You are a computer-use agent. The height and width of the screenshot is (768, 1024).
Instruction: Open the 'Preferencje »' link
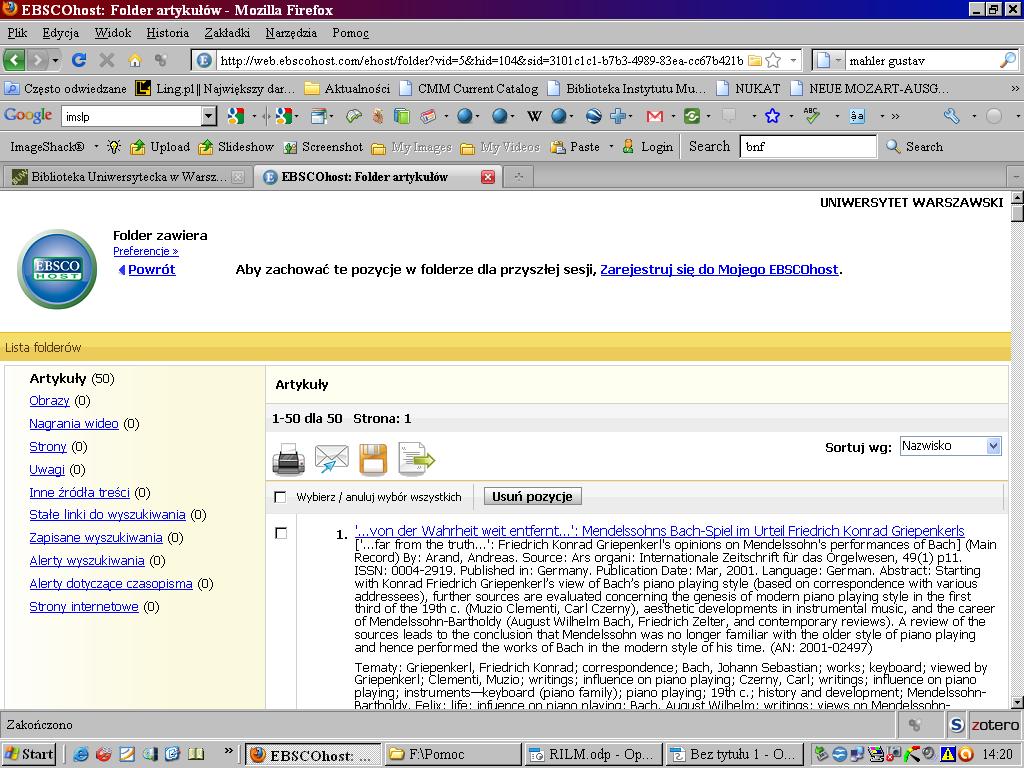coord(146,251)
